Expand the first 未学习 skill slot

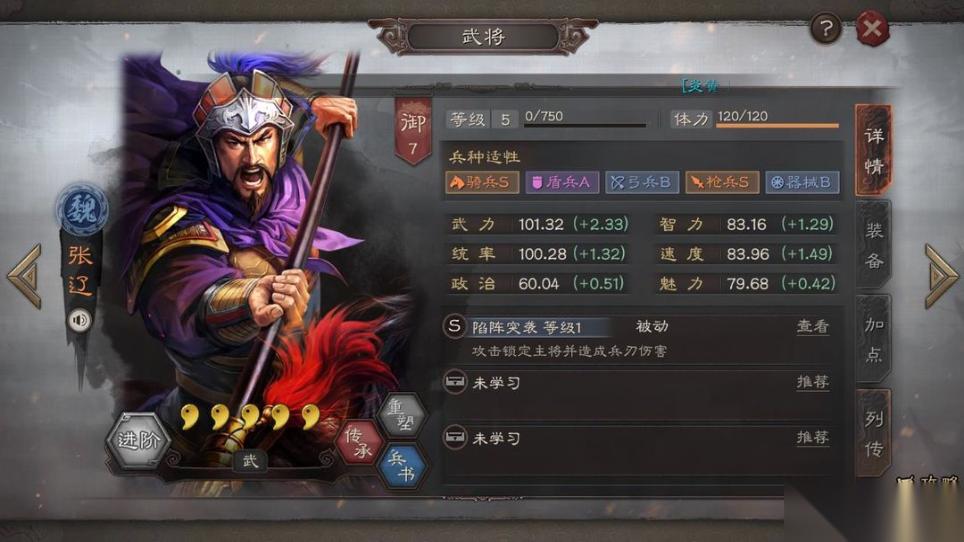637,383
